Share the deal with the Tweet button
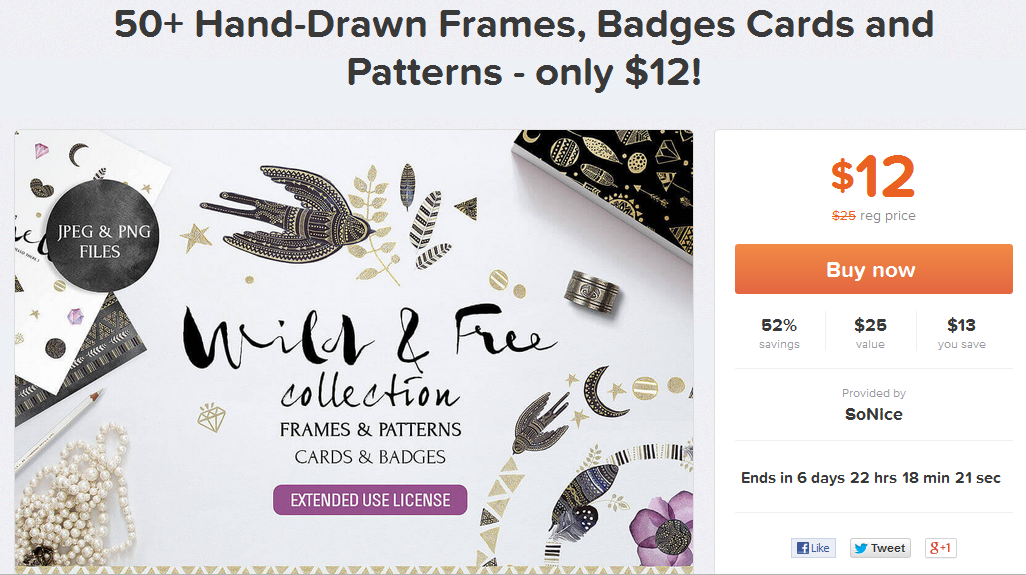The width and height of the screenshot is (1026, 575). pyautogui.click(x=879, y=548)
